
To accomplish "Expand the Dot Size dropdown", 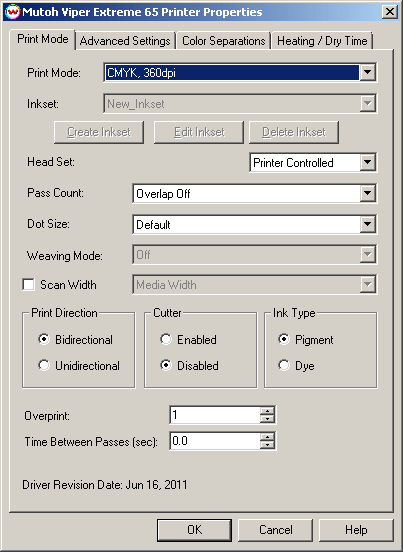I will 254,224.
